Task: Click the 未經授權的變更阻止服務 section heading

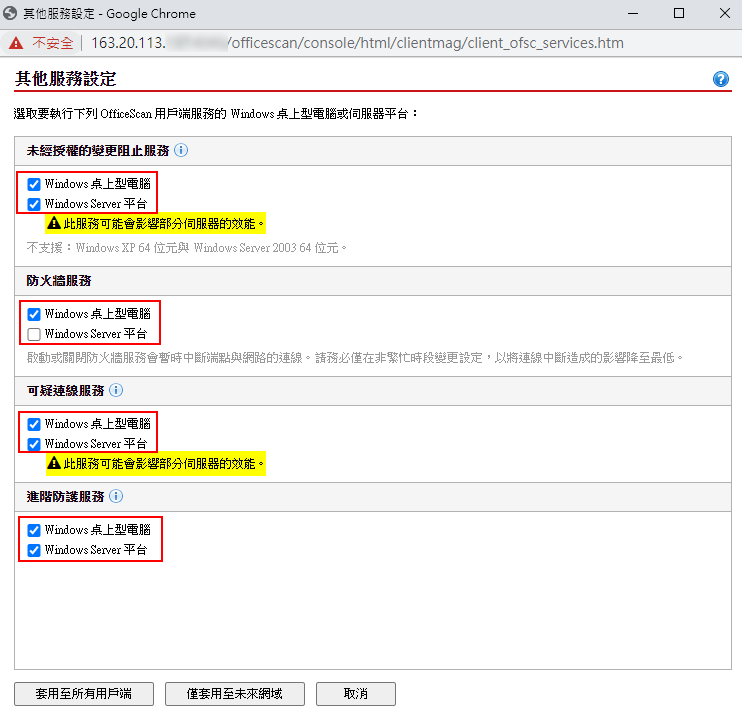Action: click(98, 151)
